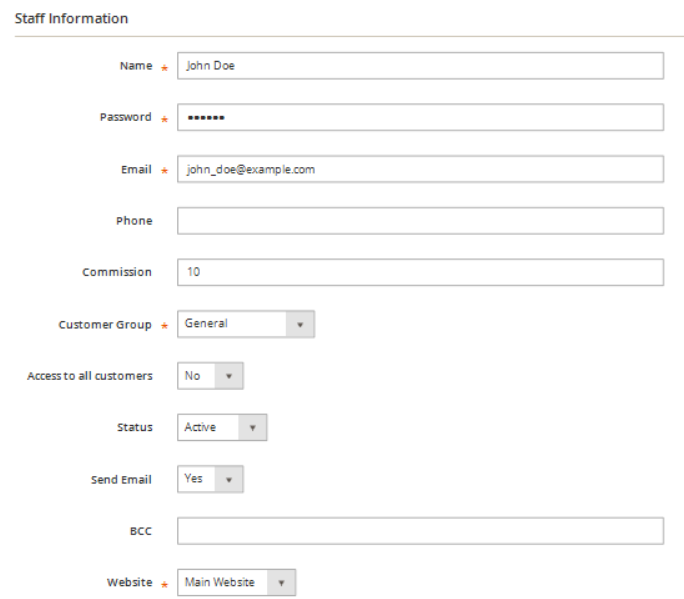Click the Name input field
The height and width of the screenshot is (599, 684).
point(420,66)
